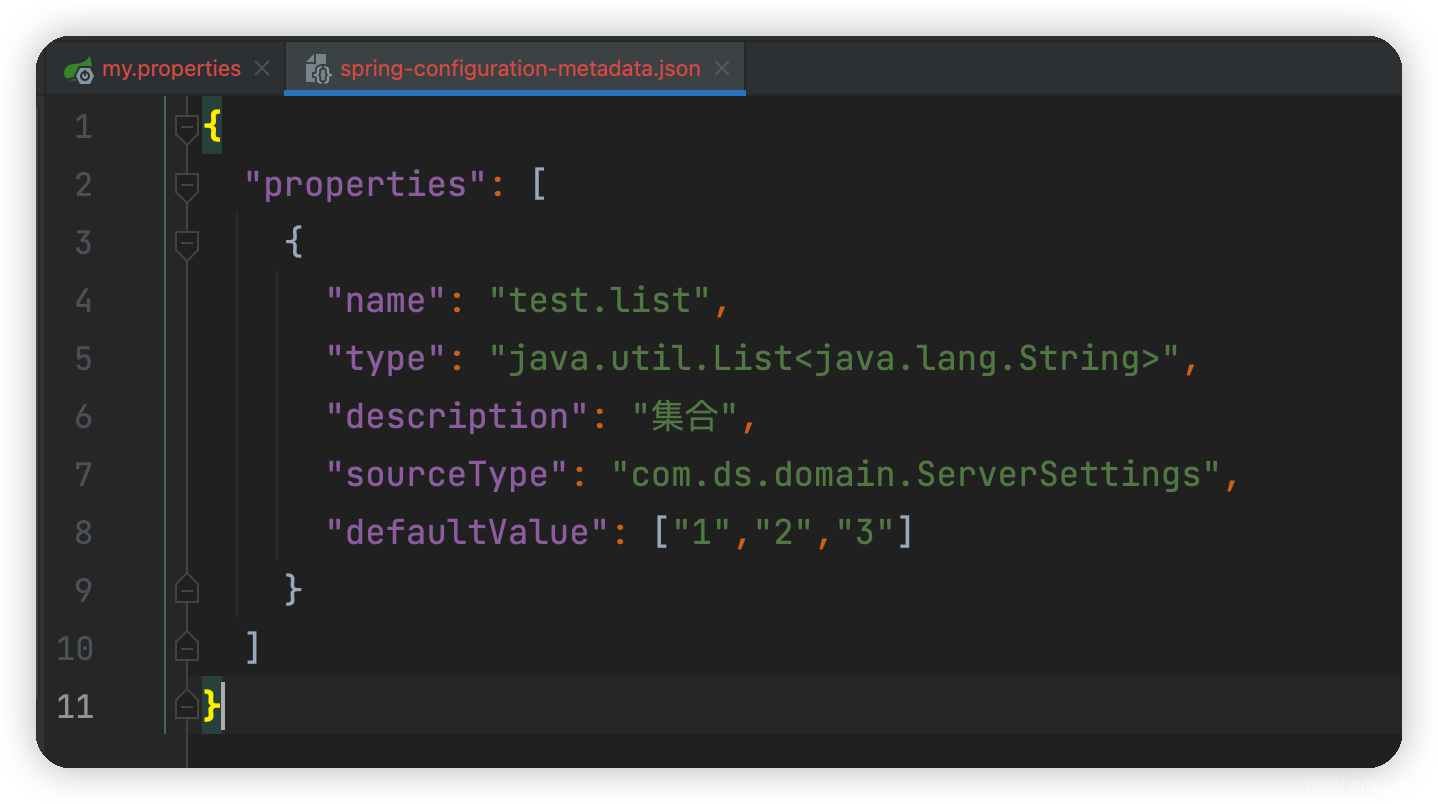
Task: Click the "type" key on line 5
Action: [x=386, y=359]
